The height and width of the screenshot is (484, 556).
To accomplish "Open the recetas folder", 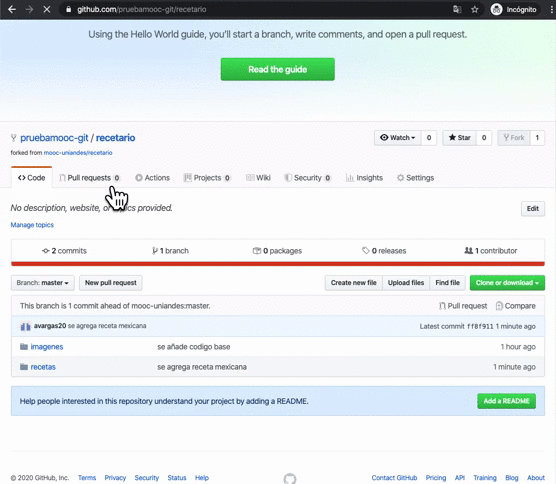I will pos(43,367).
